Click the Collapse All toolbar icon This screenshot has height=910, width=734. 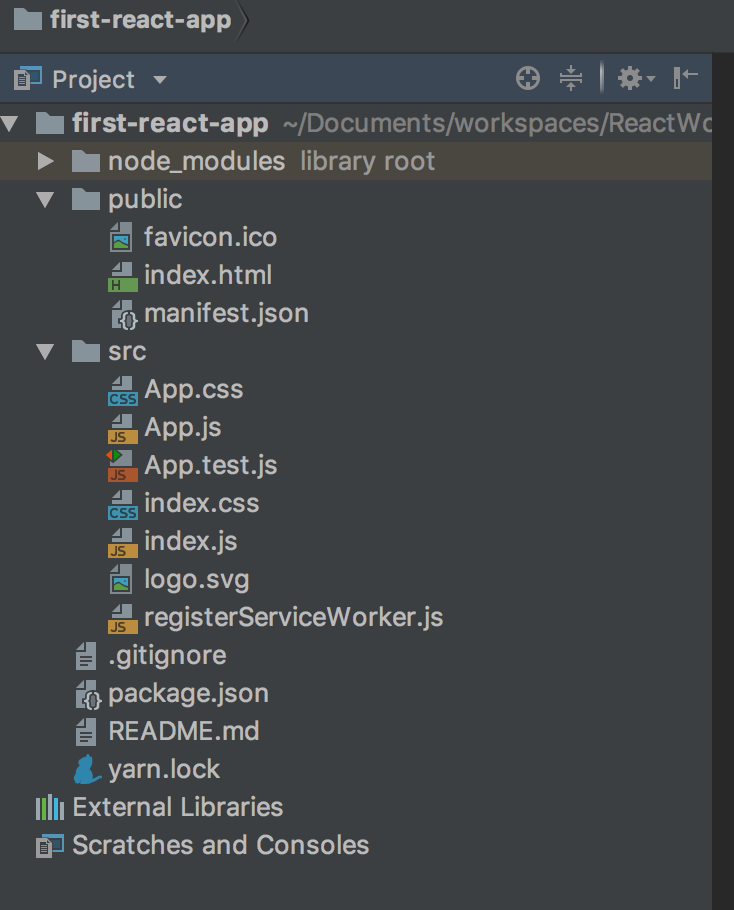click(x=571, y=77)
